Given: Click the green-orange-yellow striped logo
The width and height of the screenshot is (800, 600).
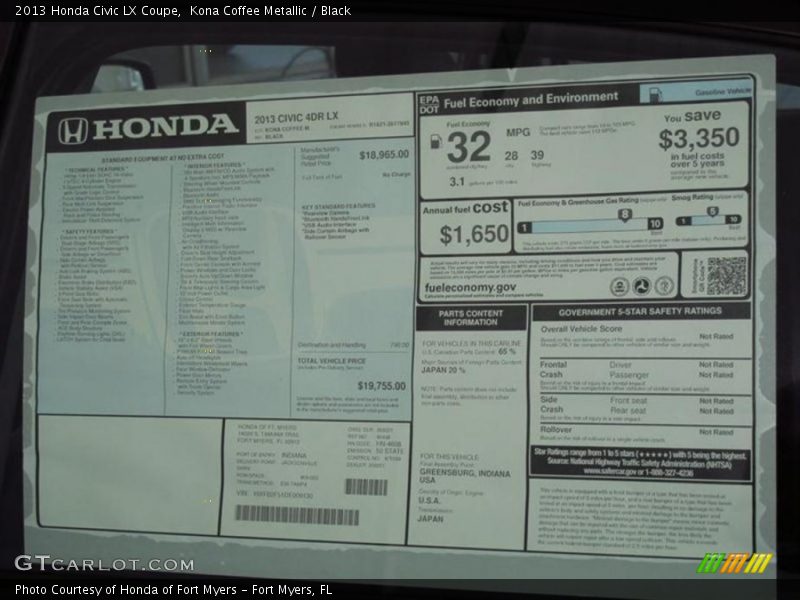Looking at the screenshot, I should point(734,563).
